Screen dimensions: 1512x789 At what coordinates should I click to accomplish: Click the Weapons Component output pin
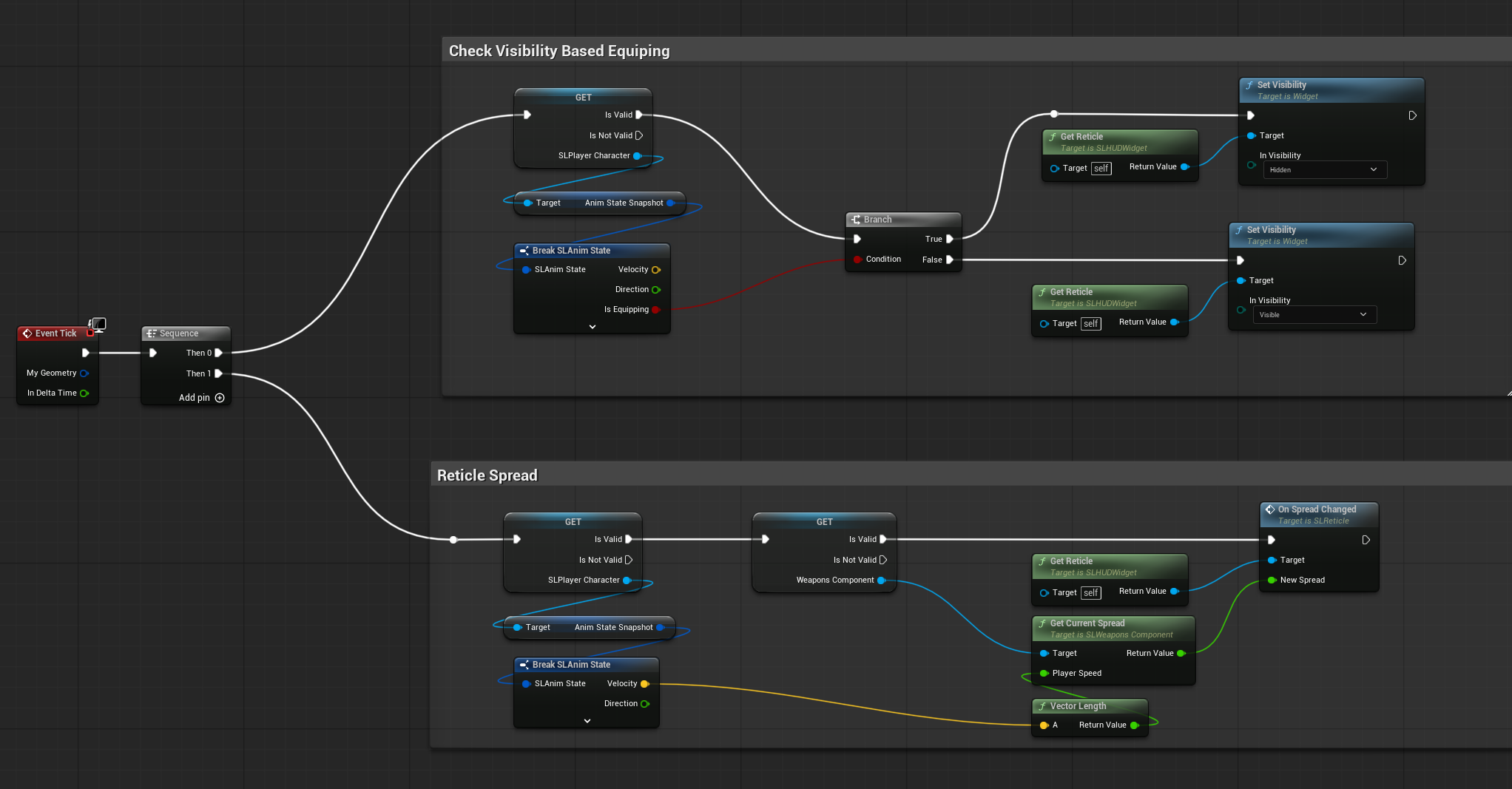coord(882,580)
